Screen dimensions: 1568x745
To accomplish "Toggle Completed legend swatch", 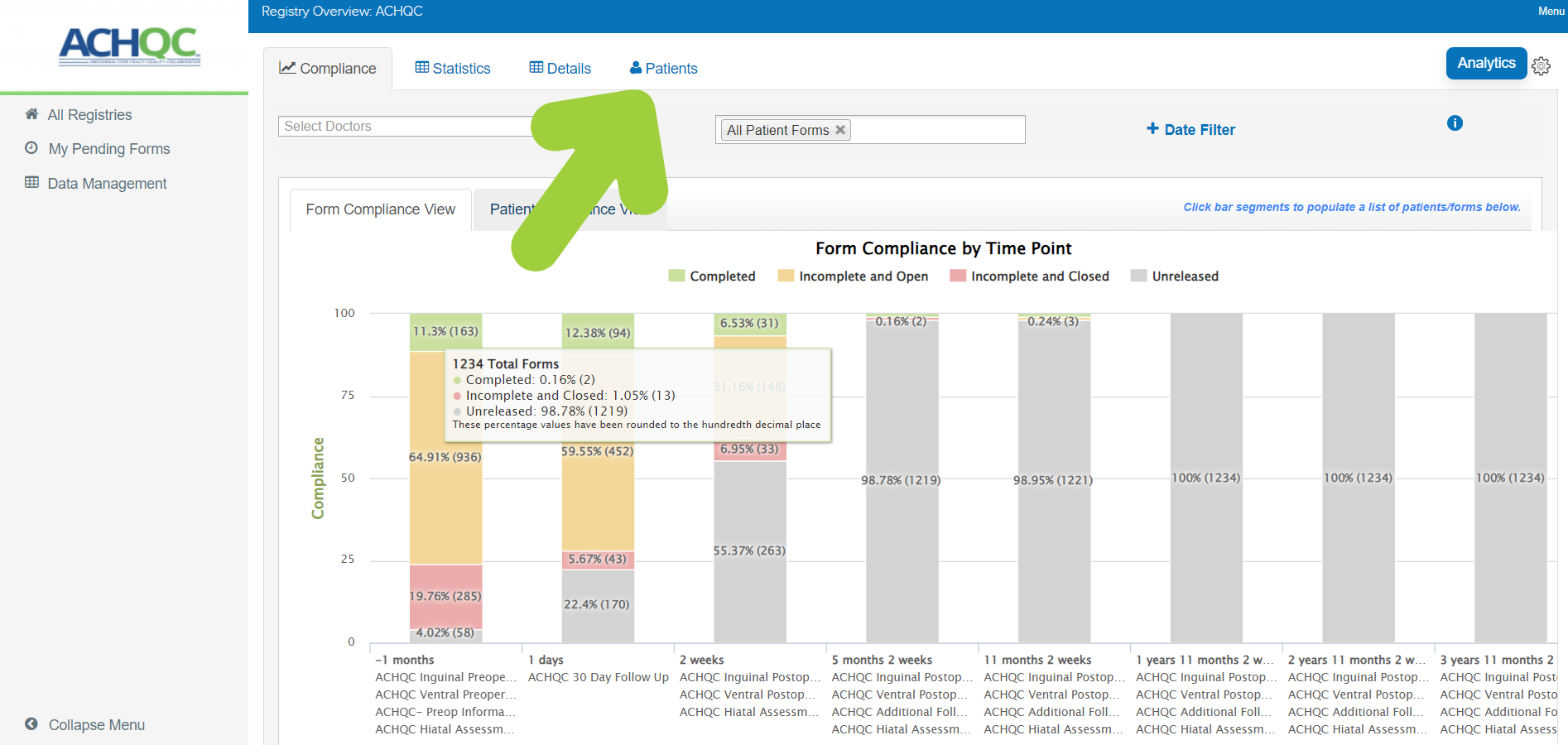I will click(x=676, y=276).
